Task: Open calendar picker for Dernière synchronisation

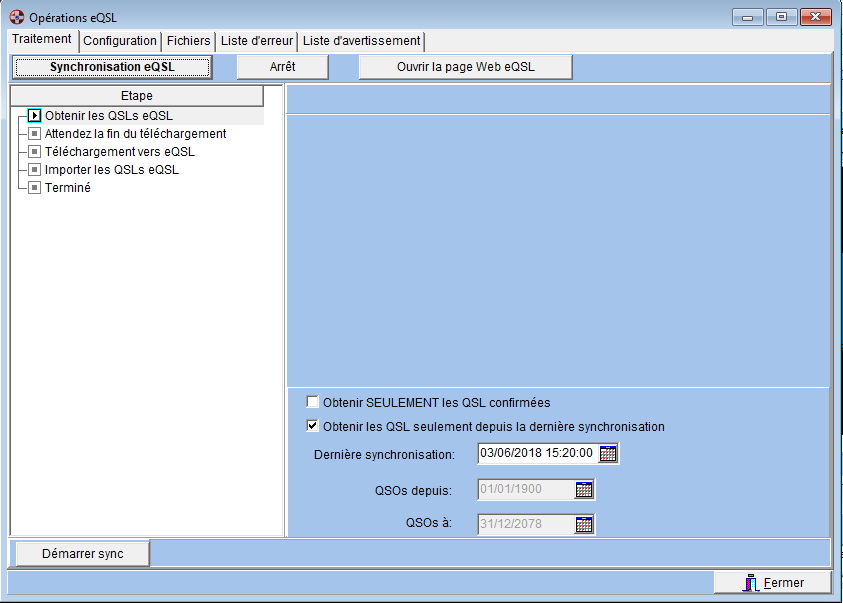Action: pos(608,454)
